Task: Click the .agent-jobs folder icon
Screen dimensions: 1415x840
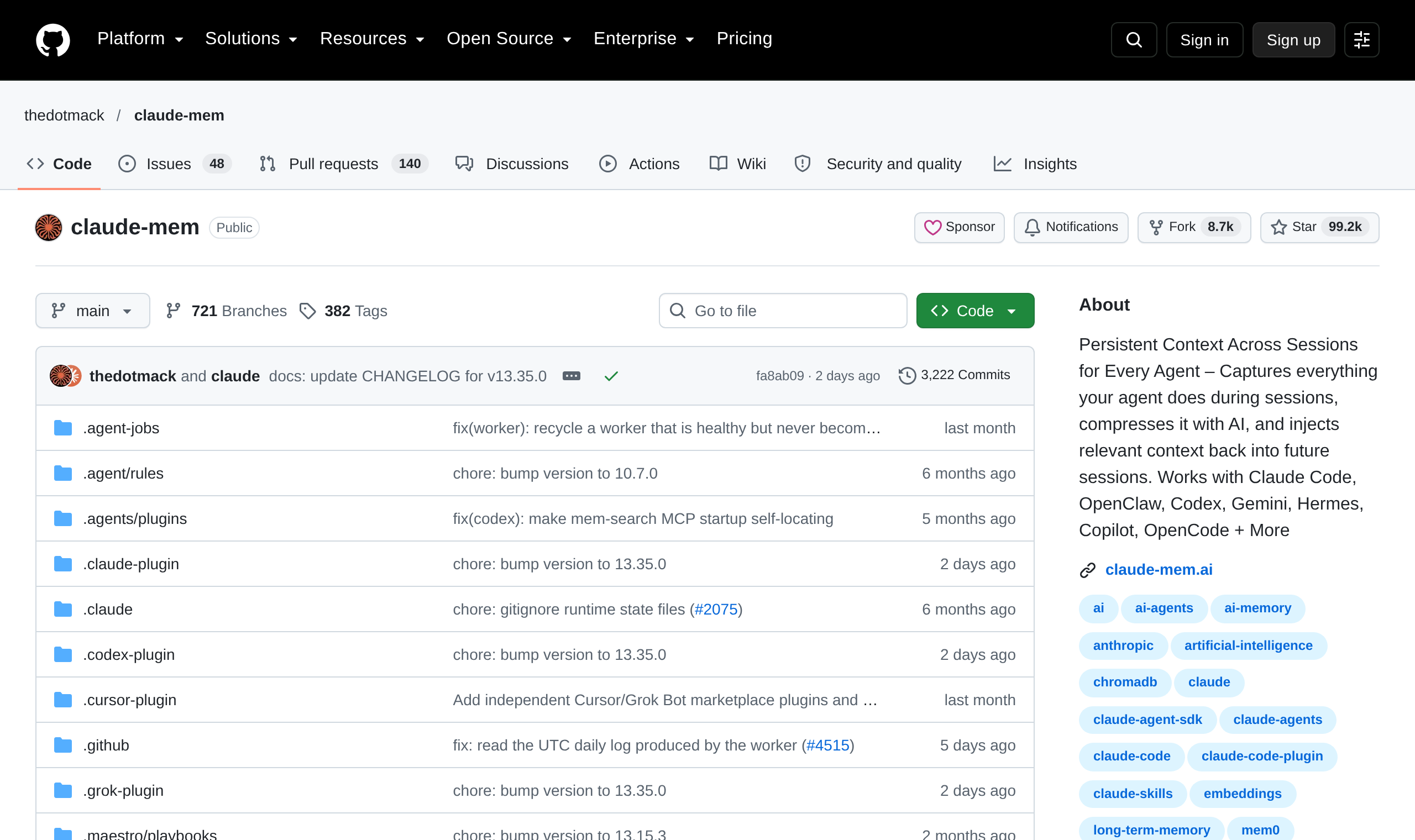Action: (63, 428)
